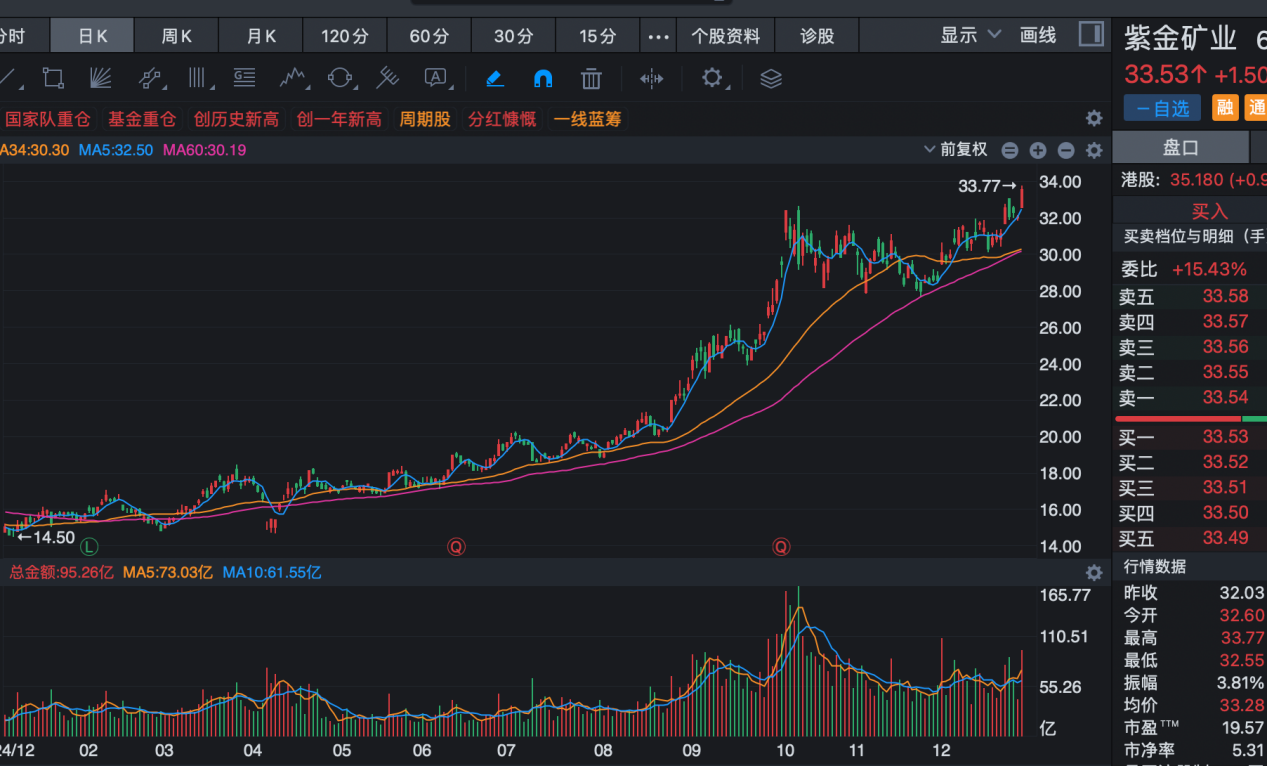1267x766 pixels.
Task: Select the text annotation tool
Action: (436, 78)
